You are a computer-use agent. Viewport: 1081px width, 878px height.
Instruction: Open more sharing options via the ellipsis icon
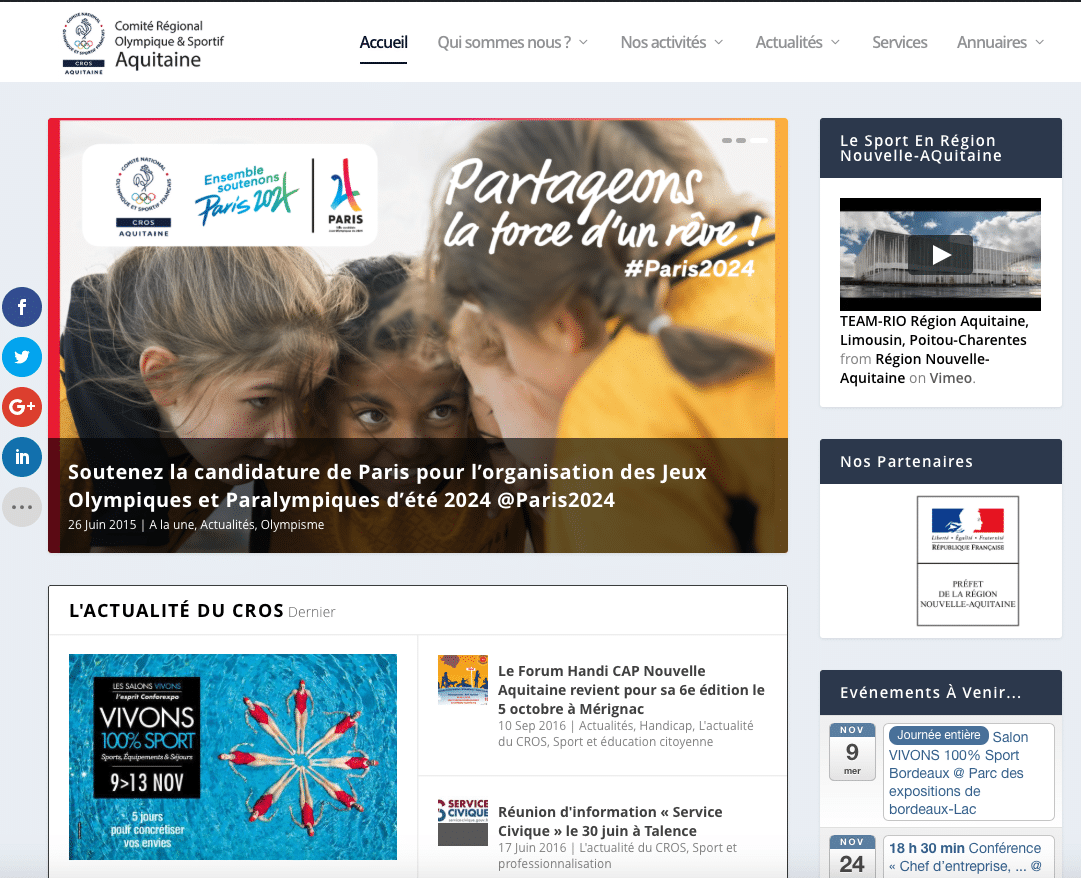[22, 507]
